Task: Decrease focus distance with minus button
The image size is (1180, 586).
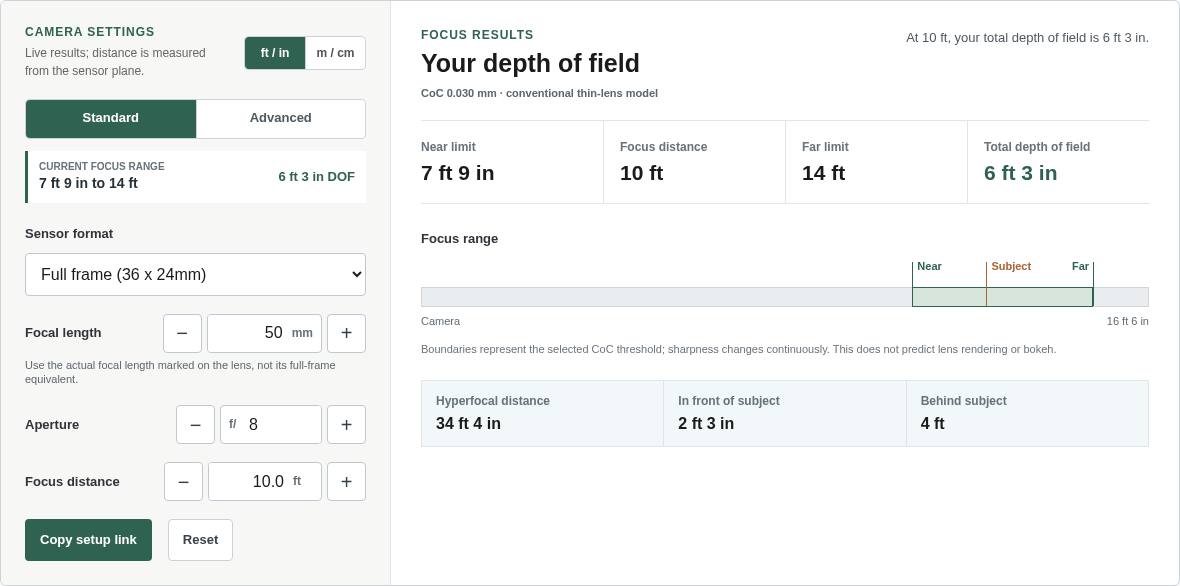Action: (184, 481)
